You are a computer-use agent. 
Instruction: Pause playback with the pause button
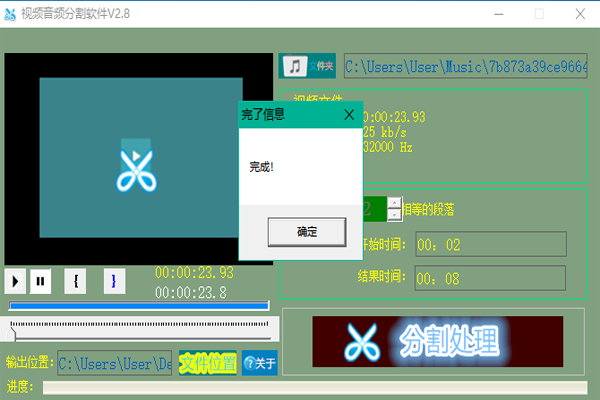pyautogui.click(x=40, y=282)
